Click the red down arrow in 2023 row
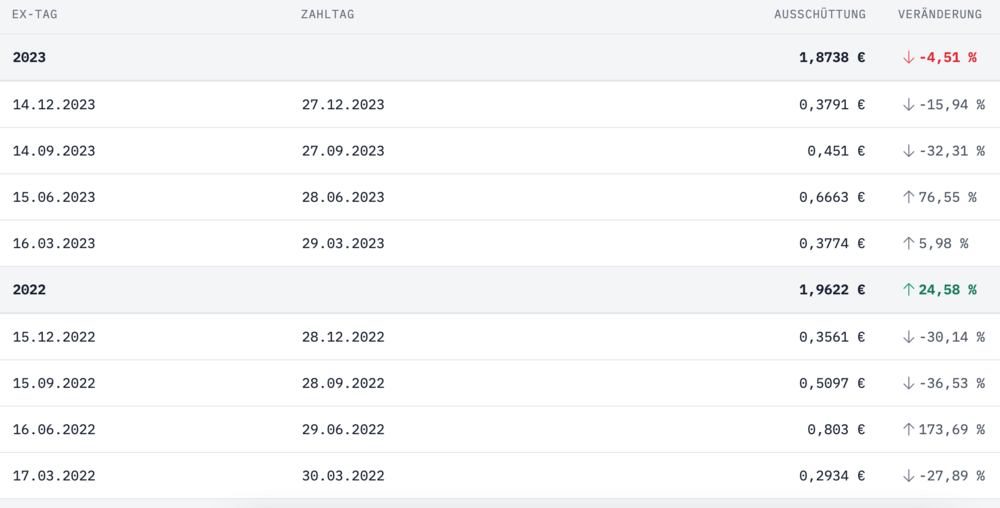This screenshot has width=1000, height=508. pos(908,58)
